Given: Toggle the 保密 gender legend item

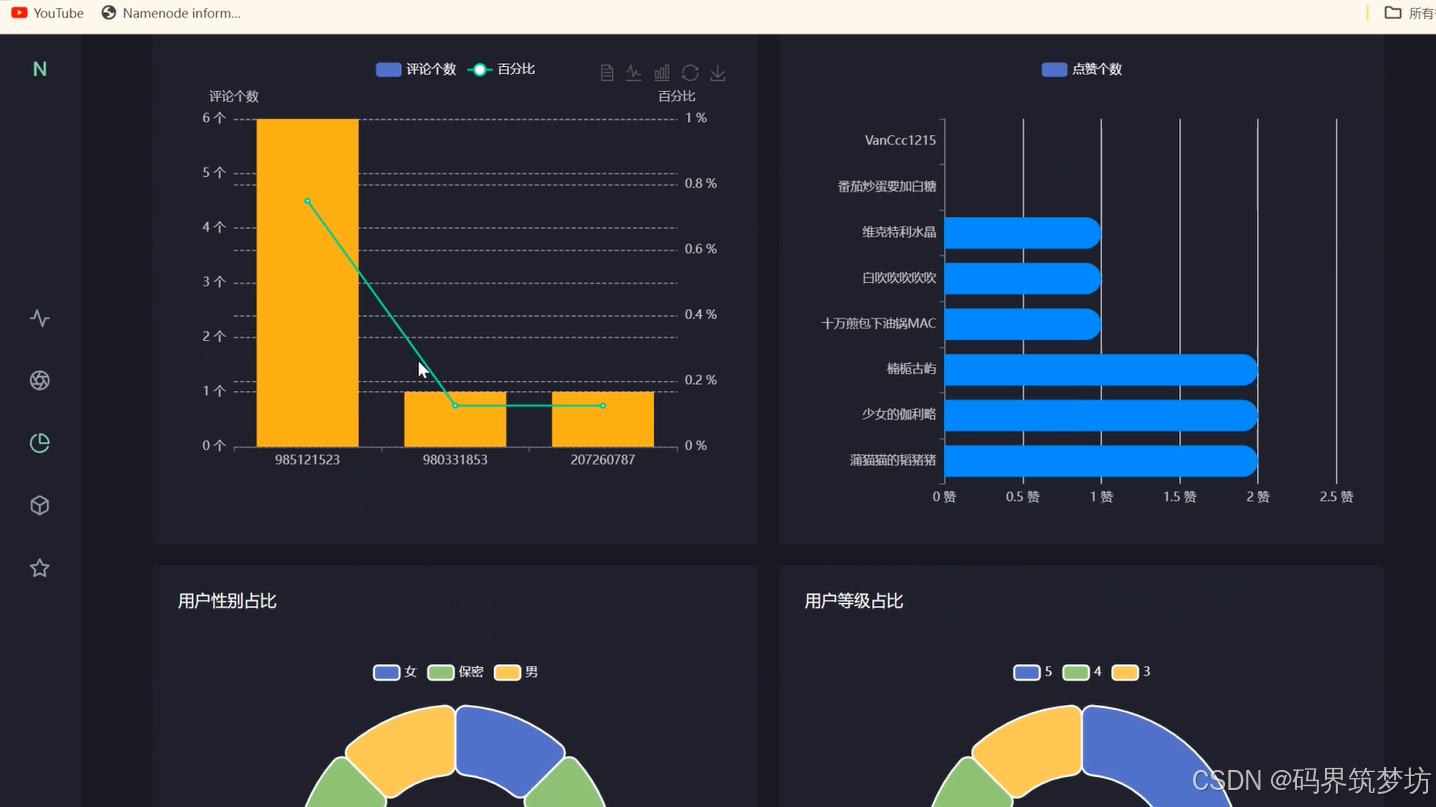Looking at the screenshot, I should [456, 672].
